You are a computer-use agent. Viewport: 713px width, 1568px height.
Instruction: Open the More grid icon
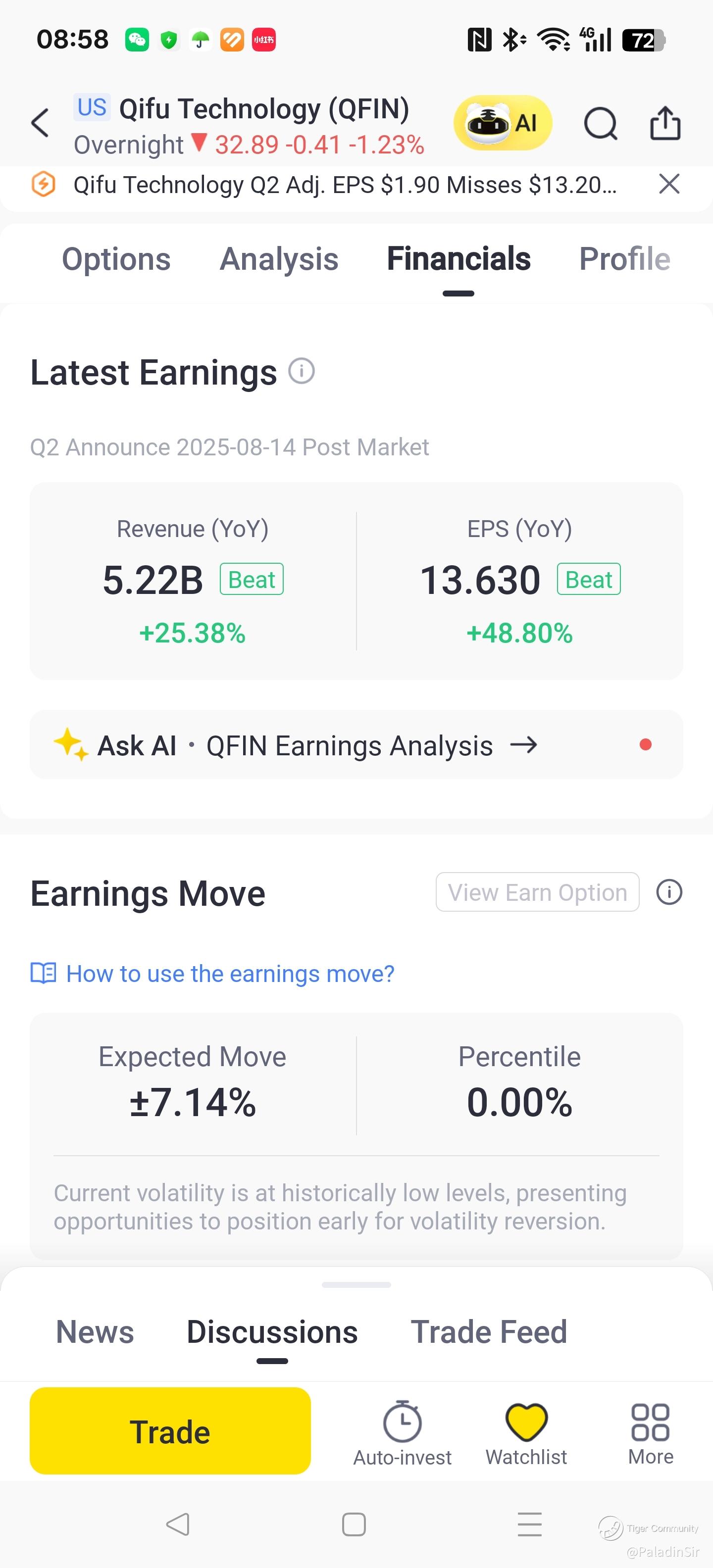650,1422
